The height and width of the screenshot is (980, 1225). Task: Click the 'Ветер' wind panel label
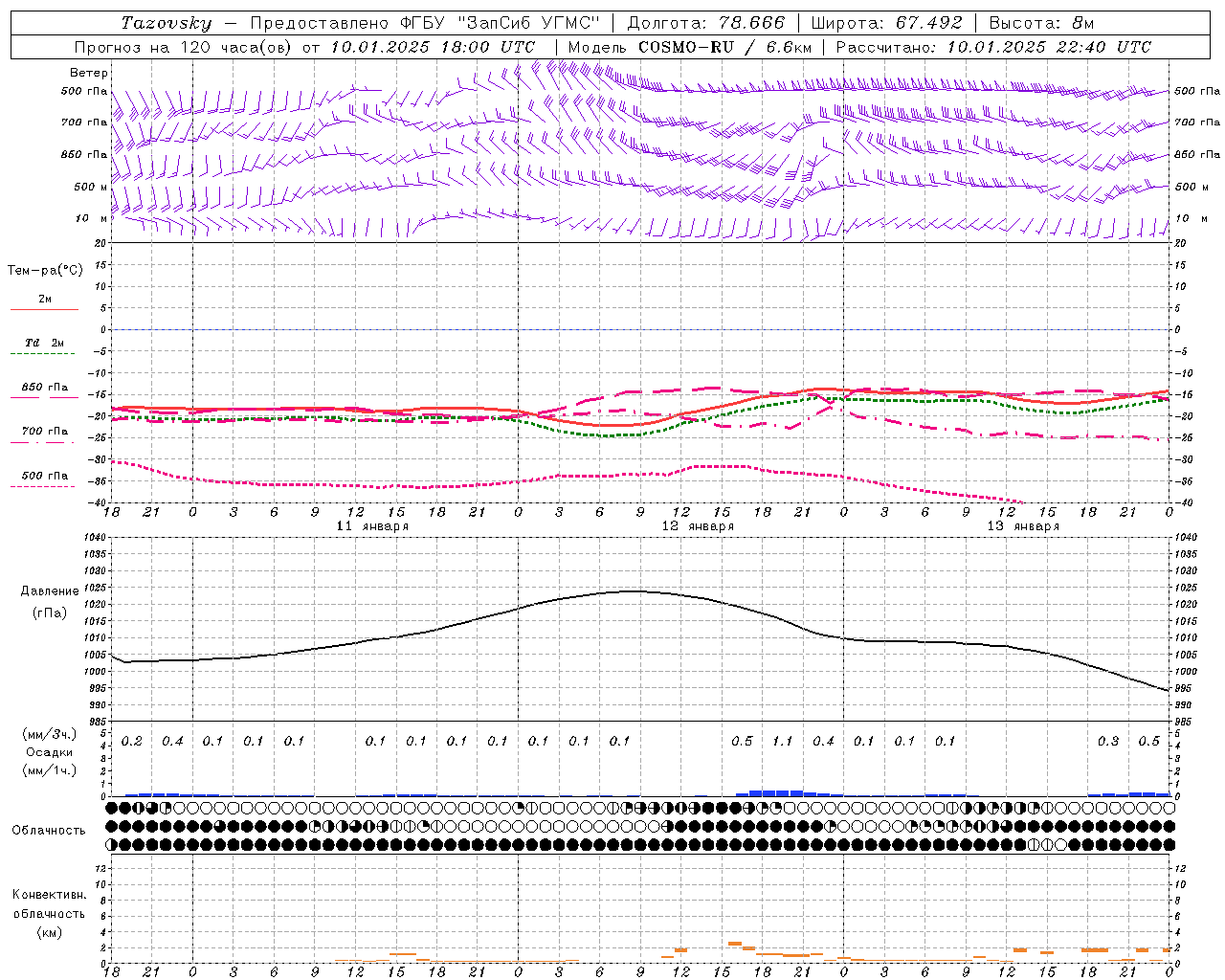tap(89, 73)
